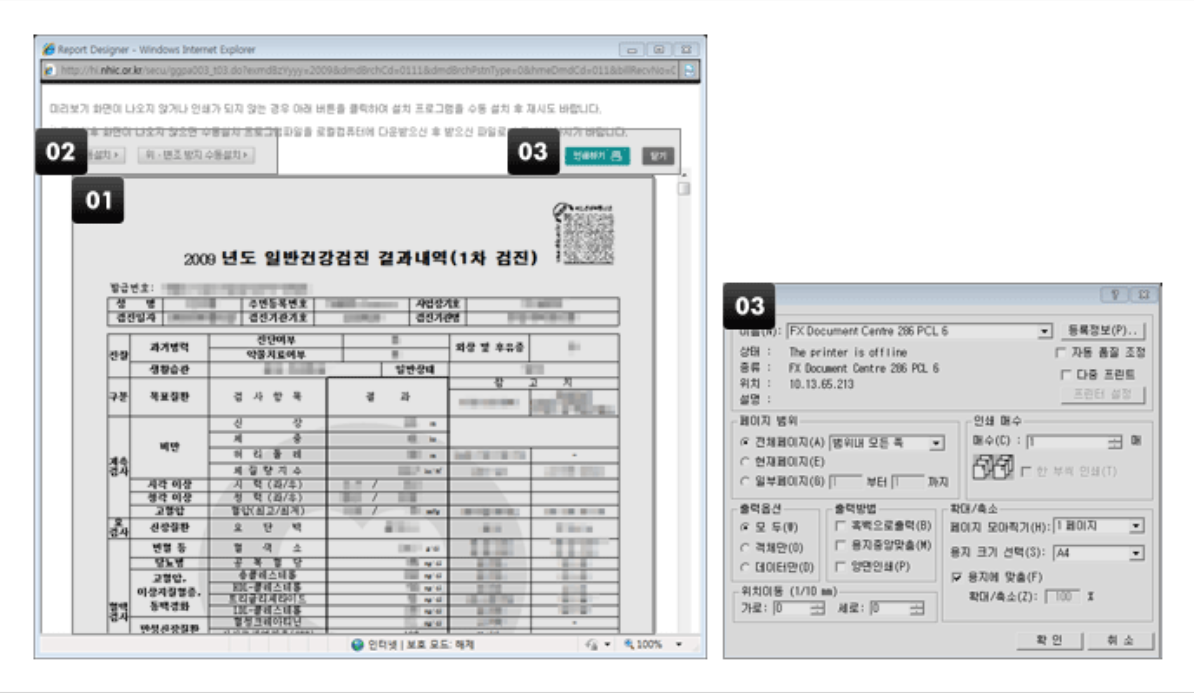Enable the 자동 품질 조정 checkbox
This screenshot has width=1194, height=693.
(1060, 353)
